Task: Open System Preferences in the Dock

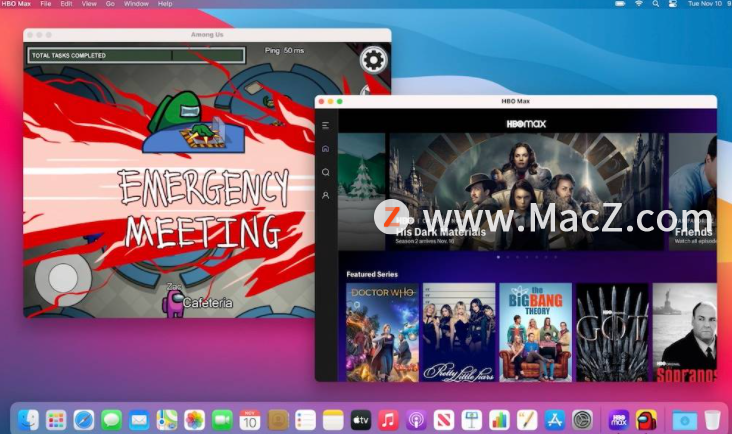Action: (x=582, y=420)
